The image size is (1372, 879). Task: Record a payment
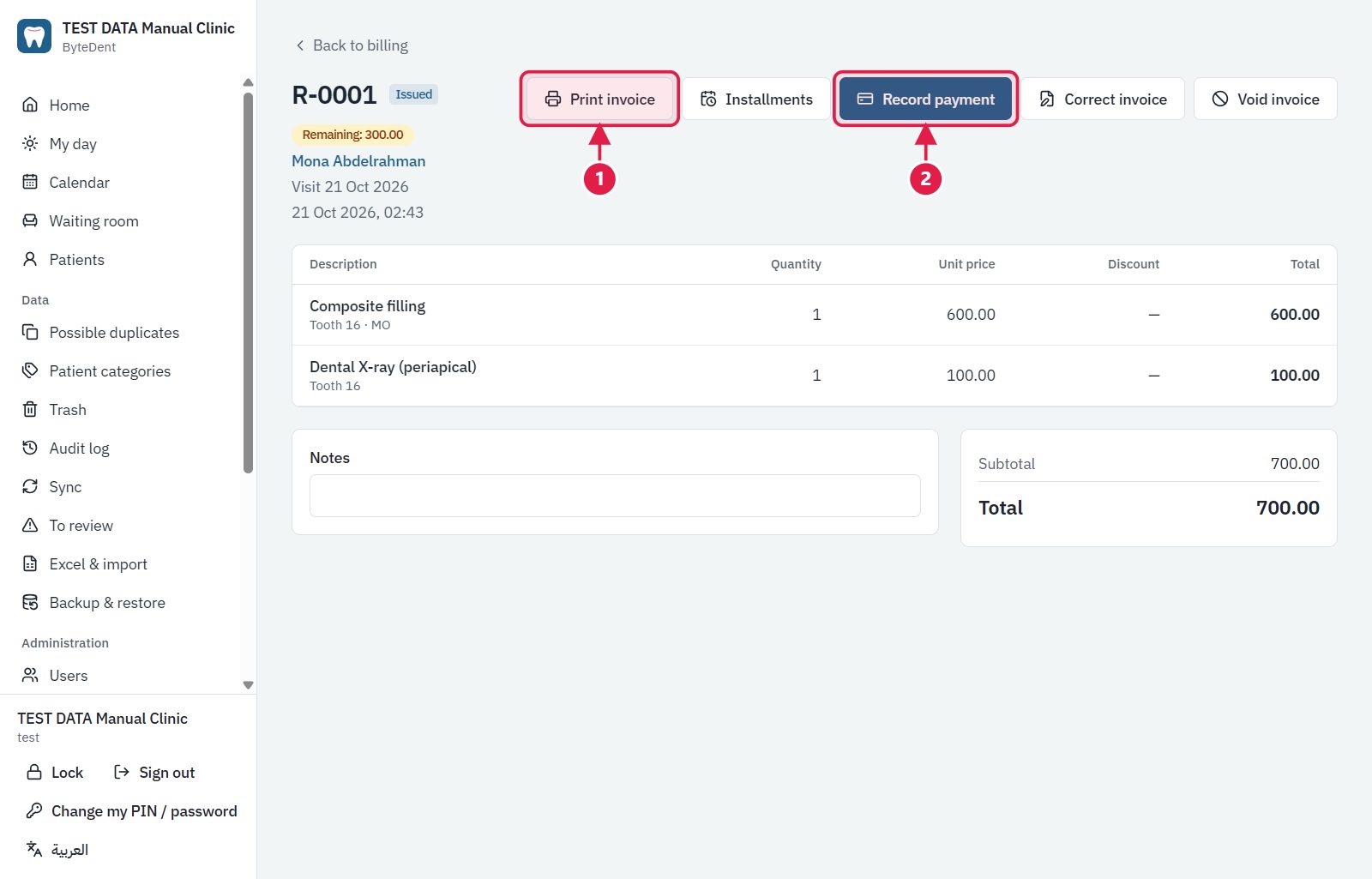click(x=926, y=99)
